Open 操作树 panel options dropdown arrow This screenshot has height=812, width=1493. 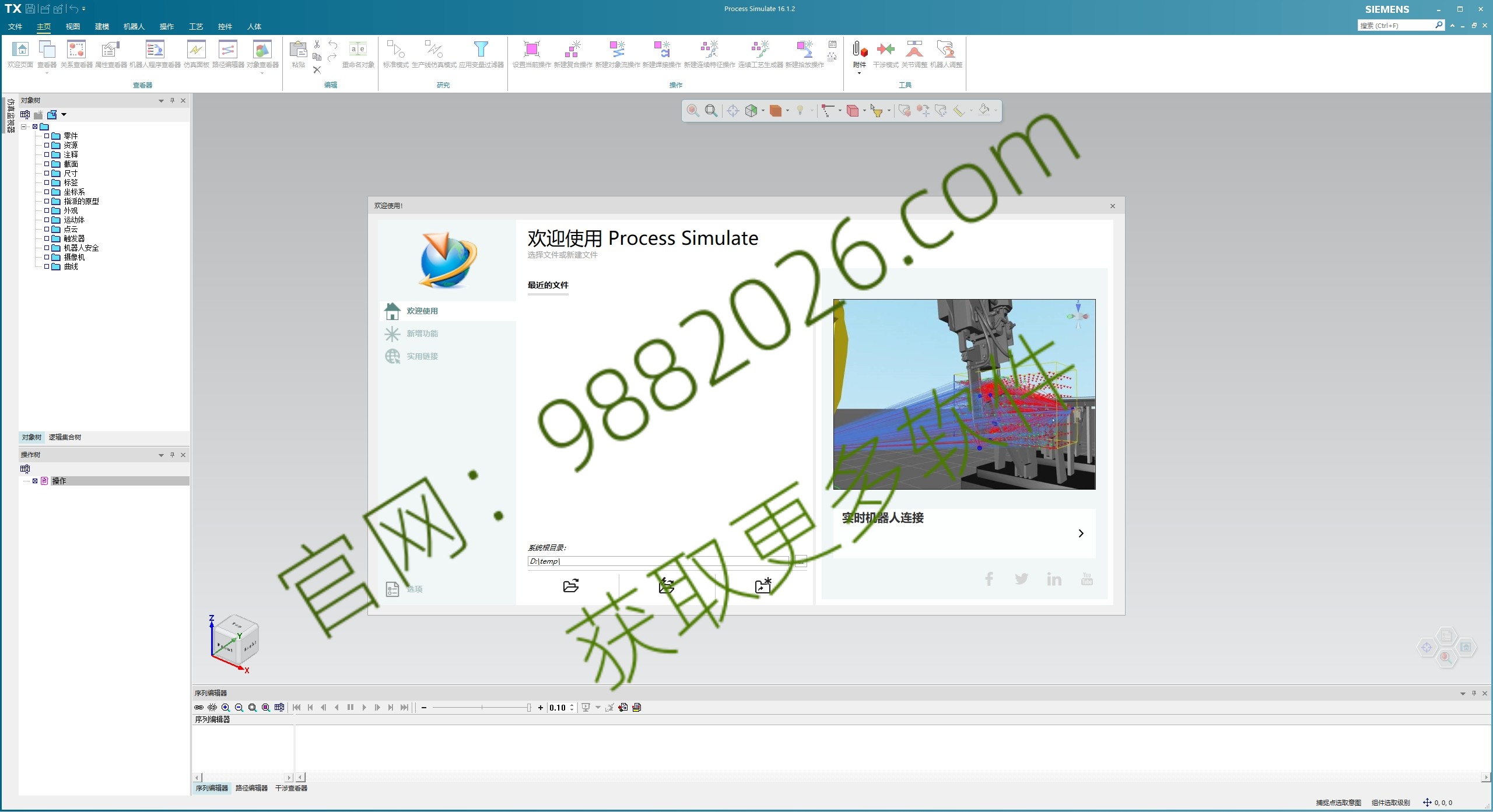[x=161, y=455]
